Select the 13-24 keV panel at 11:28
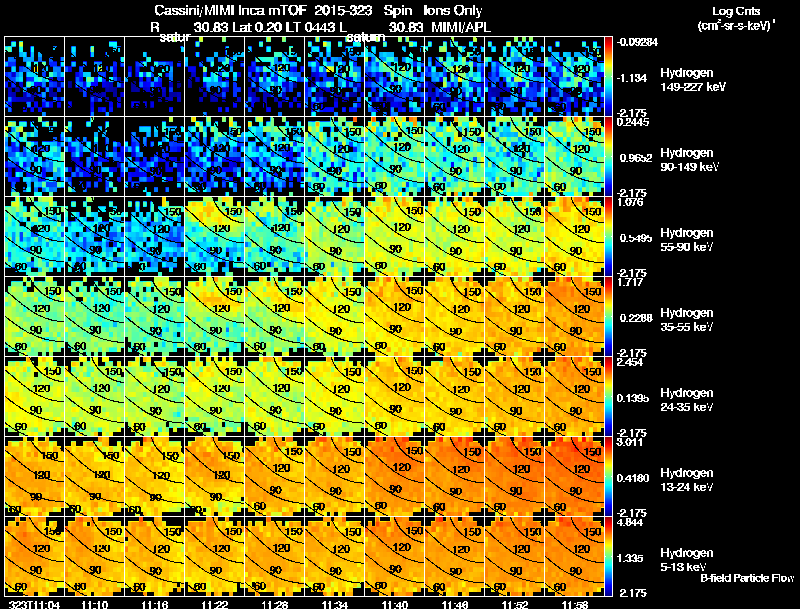 275,477
